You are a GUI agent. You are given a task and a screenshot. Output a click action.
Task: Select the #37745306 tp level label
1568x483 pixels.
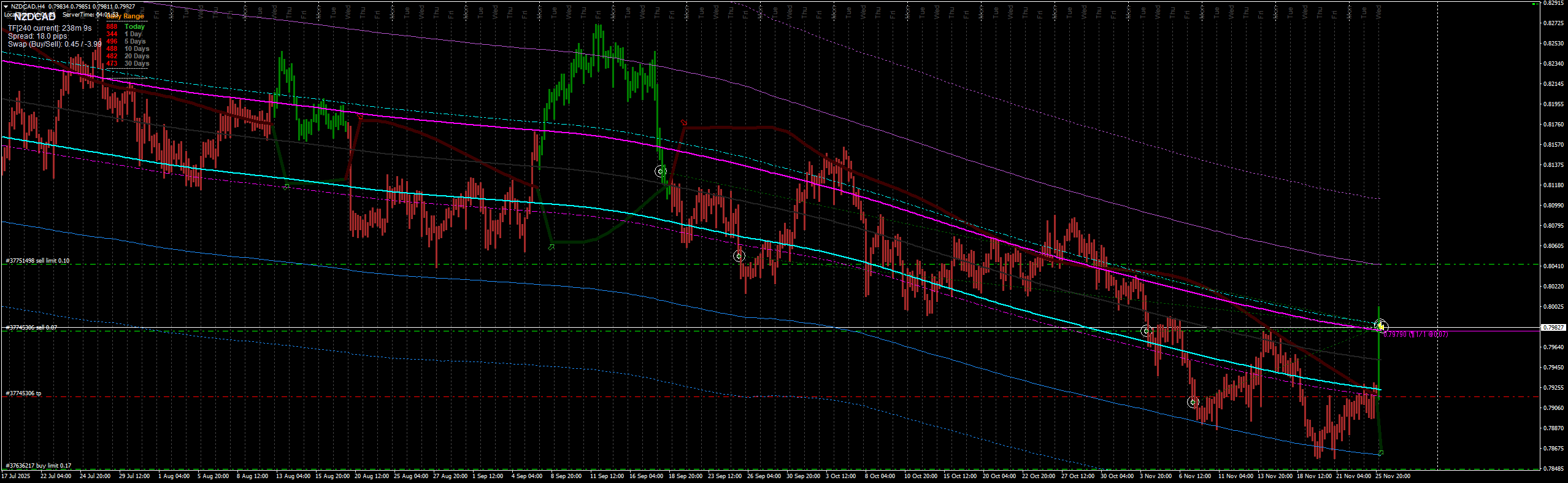[x=24, y=393]
